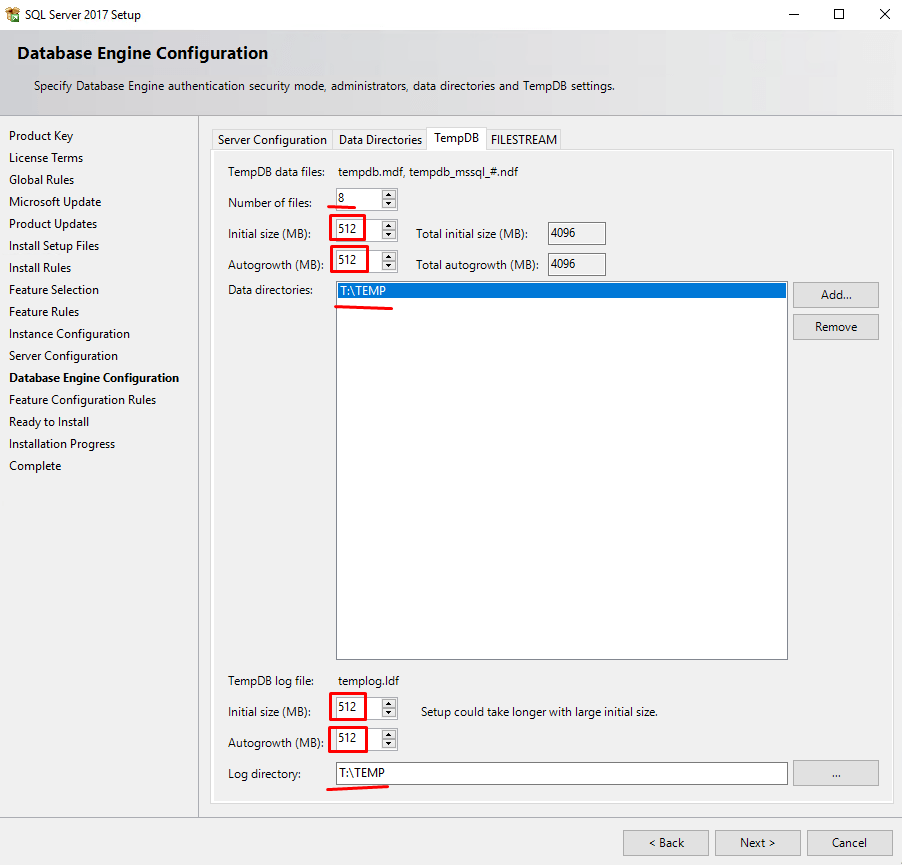Decrease log file autogrowth spinner
Screen dimensions: 902x865
click(389, 744)
